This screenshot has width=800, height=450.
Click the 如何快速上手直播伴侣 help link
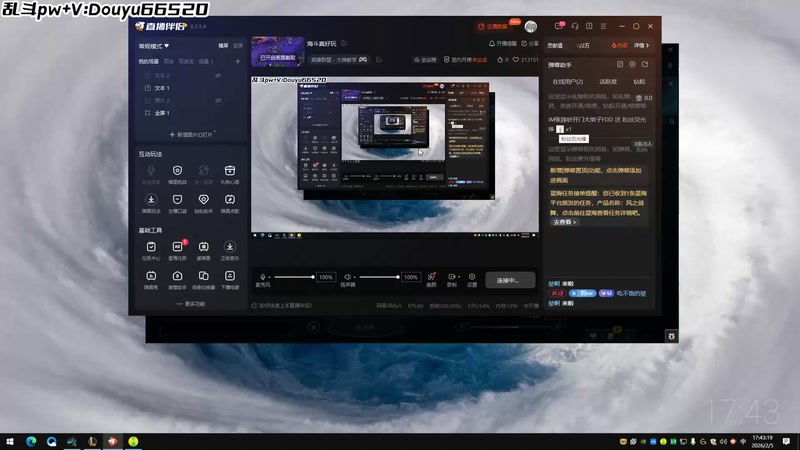click(282, 306)
